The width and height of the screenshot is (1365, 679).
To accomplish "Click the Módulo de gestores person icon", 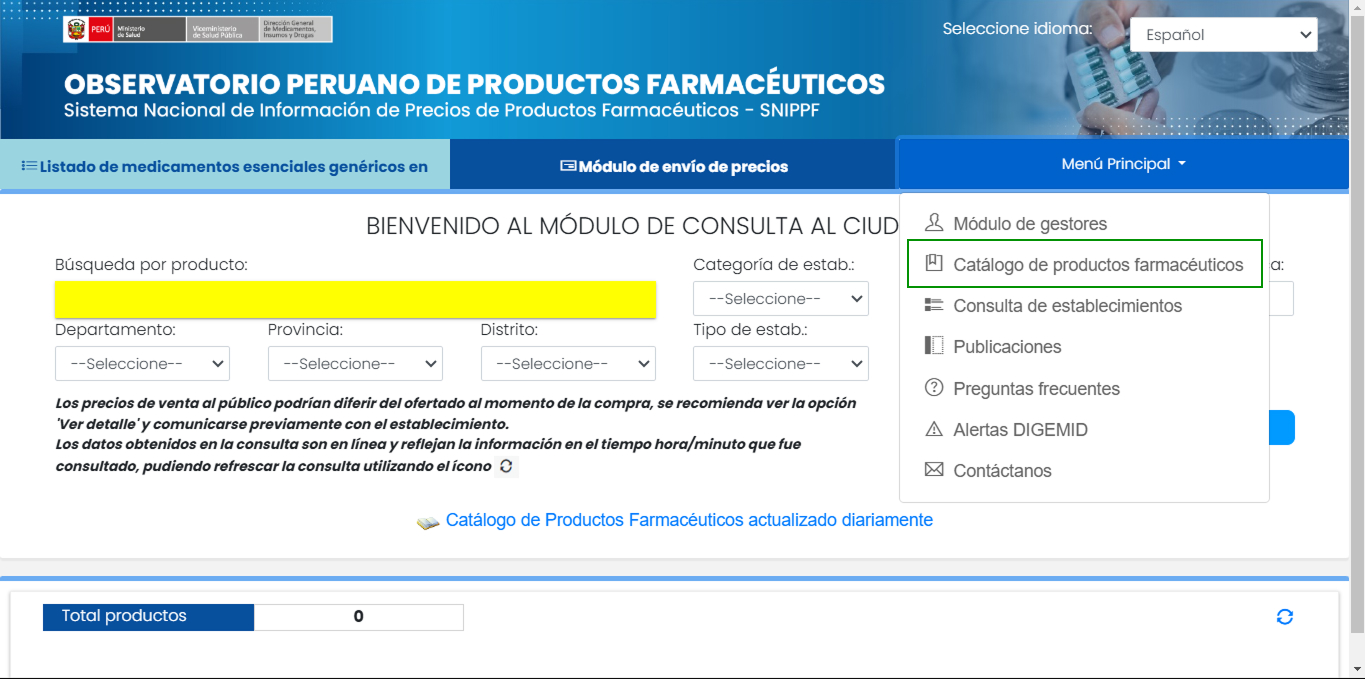I will (934, 222).
